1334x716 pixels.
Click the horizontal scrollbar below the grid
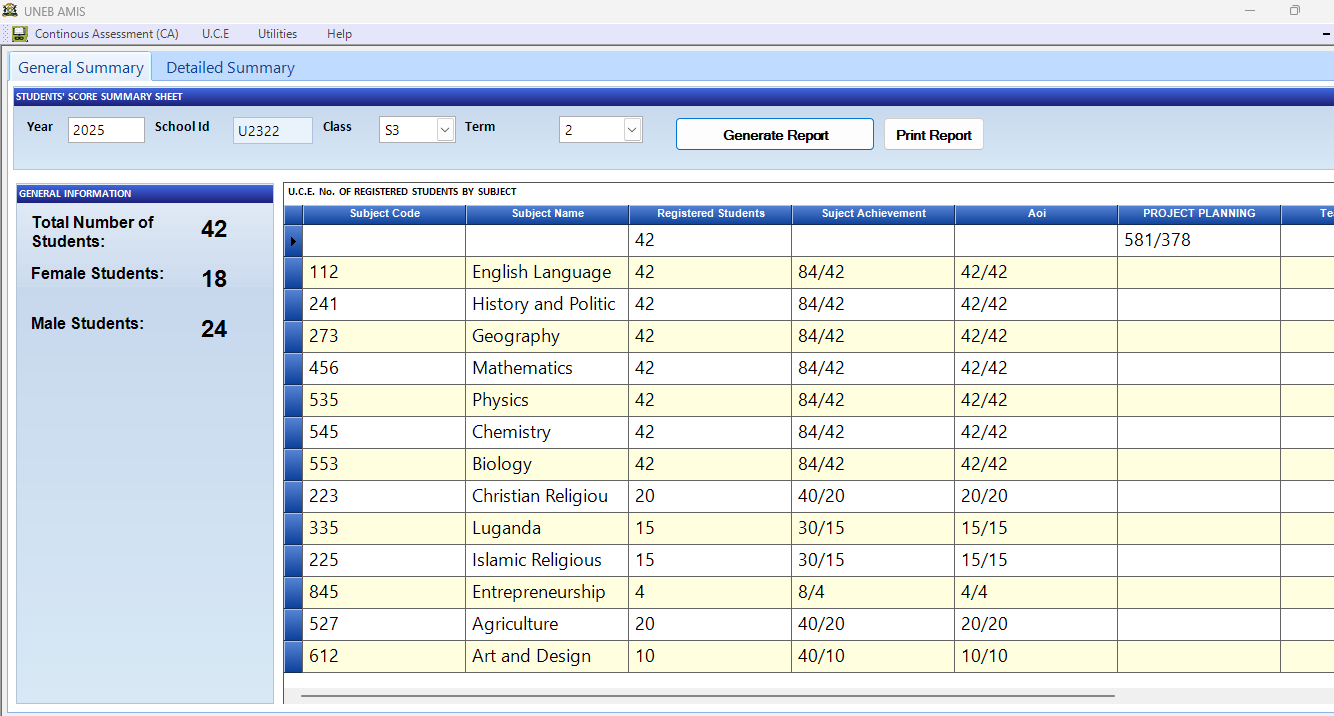[708, 693]
